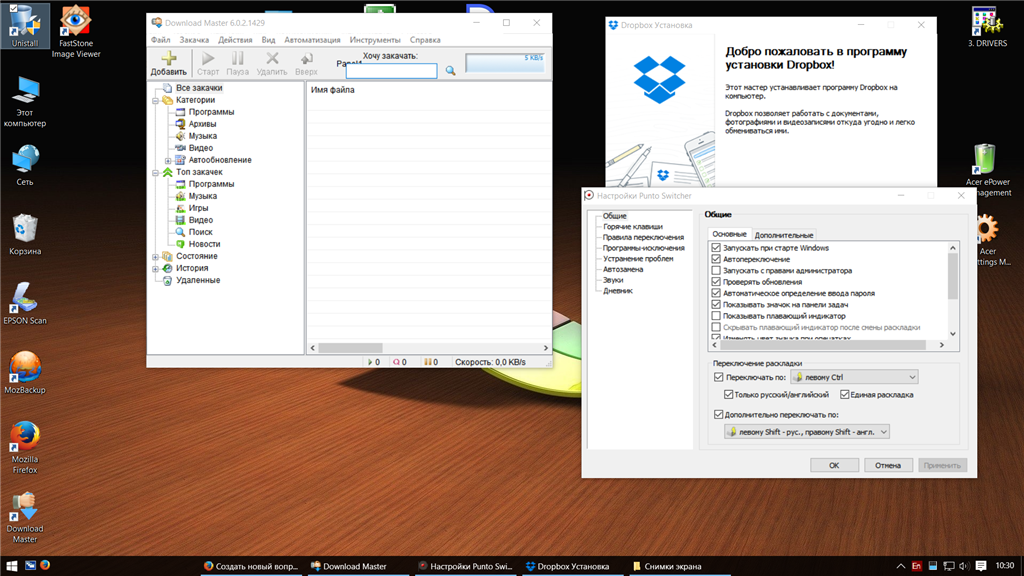Click the En language indicator in tray
This screenshot has width=1024, height=576.
click(917, 566)
